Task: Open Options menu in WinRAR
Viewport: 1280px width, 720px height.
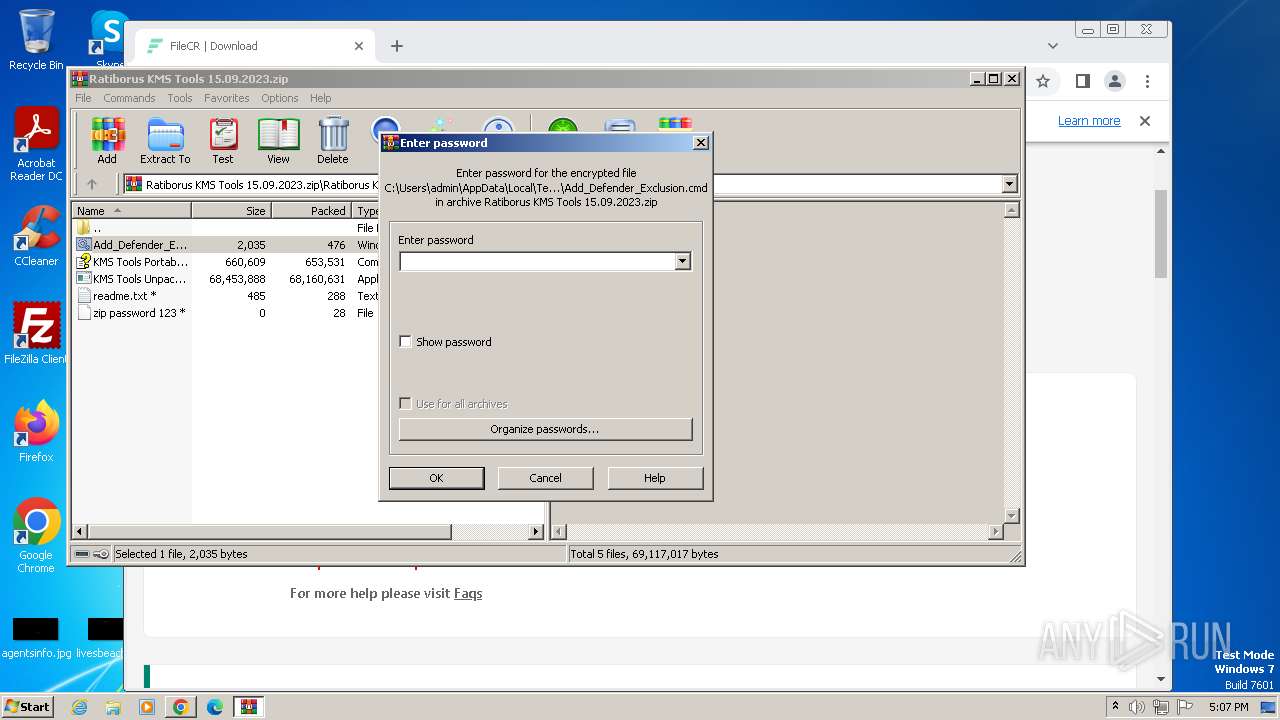Action: click(x=280, y=98)
